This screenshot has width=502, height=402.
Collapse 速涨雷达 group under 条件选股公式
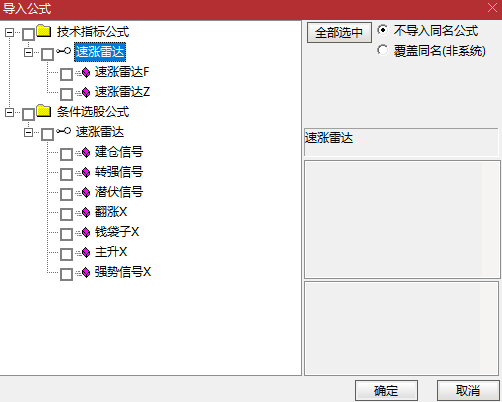click(28, 132)
